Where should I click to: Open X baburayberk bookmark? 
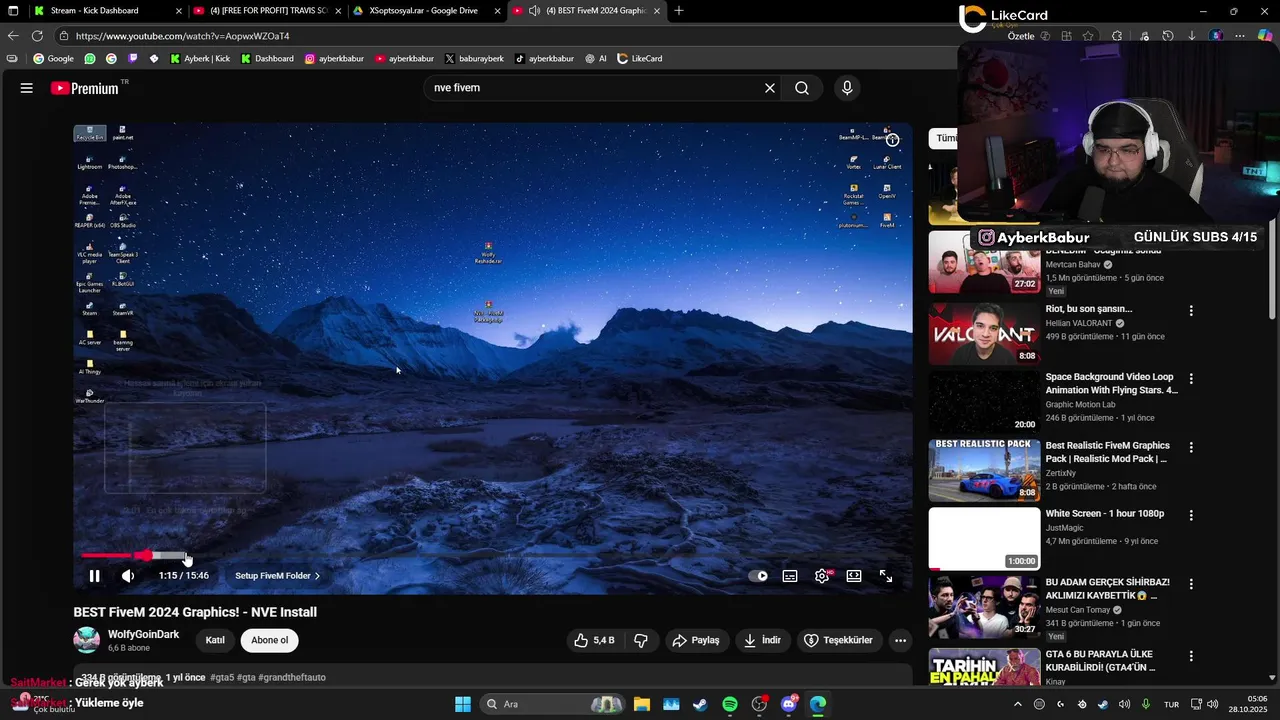point(474,58)
